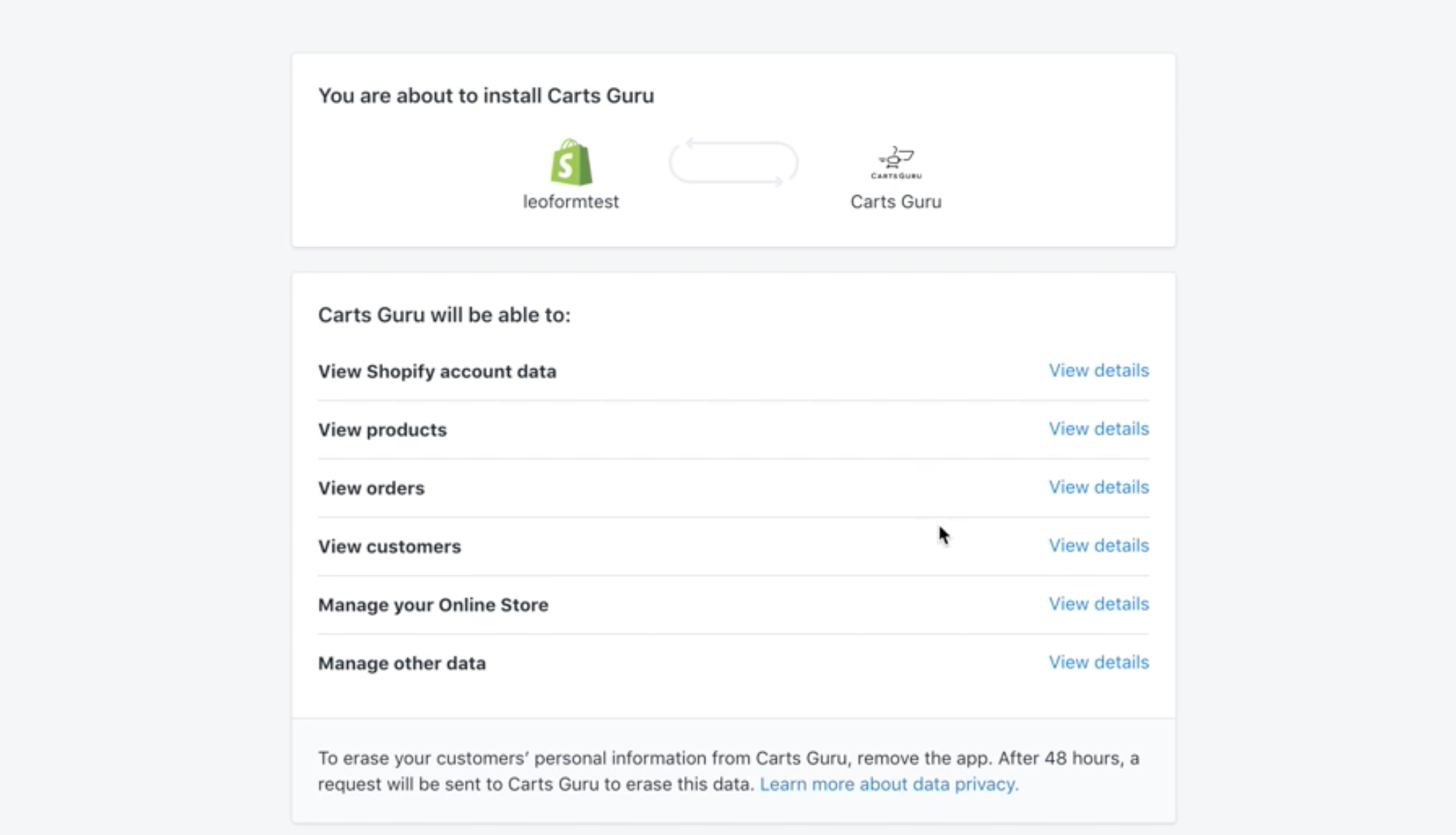Open View details for View orders
Screen dimensions: 1456x835
[1099, 488]
